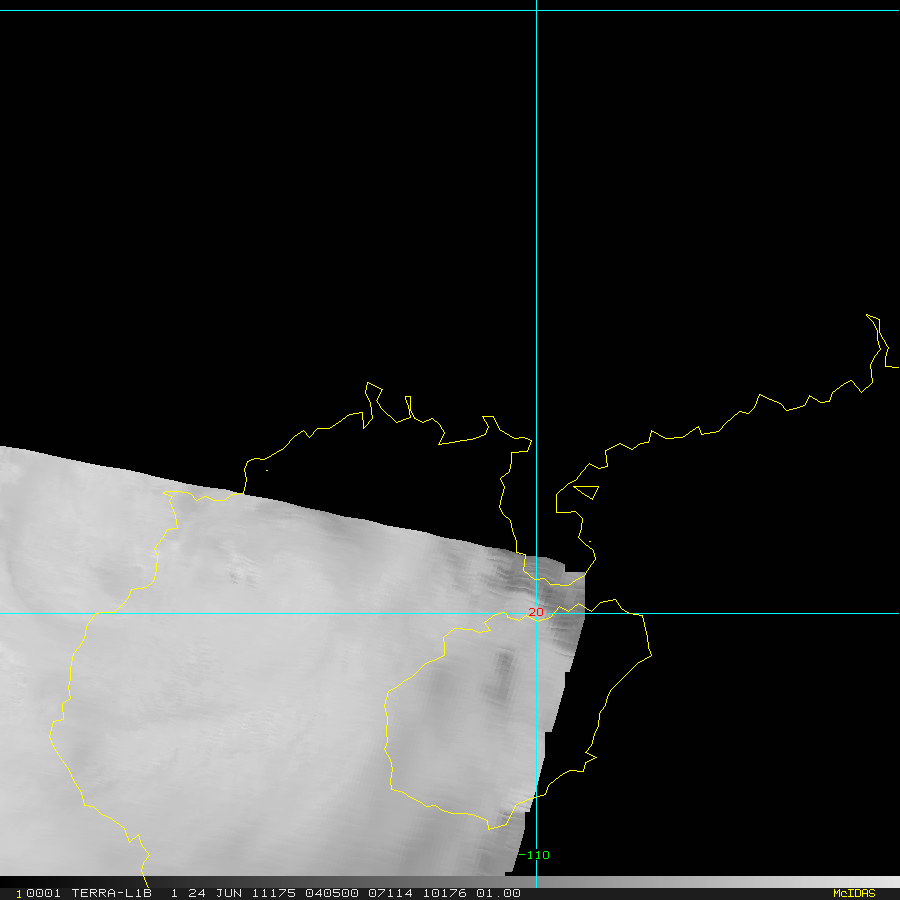This screenshot has width=900, height=900.
Task: Click the small triangular island outline
Action: tap(586, 491)
